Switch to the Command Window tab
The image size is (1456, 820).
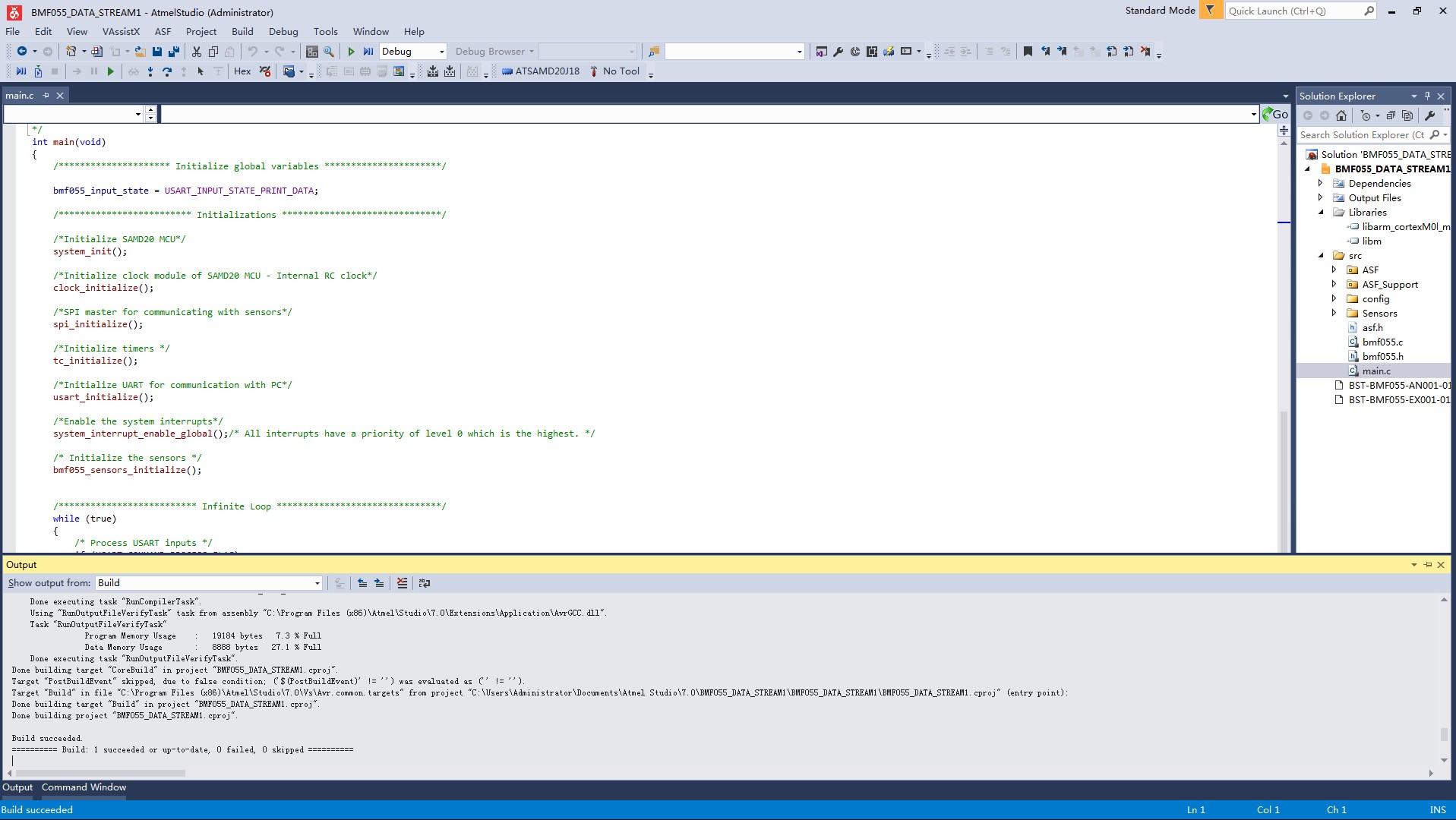[84, 787]
